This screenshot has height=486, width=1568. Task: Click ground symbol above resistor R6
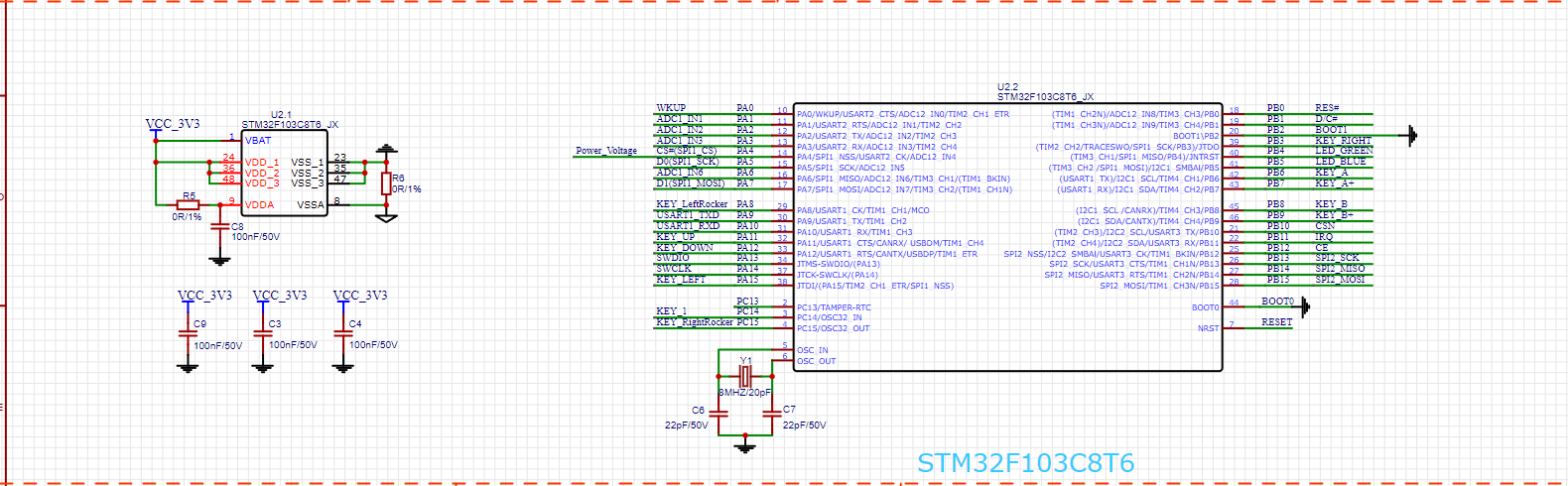tap(386, 151)
